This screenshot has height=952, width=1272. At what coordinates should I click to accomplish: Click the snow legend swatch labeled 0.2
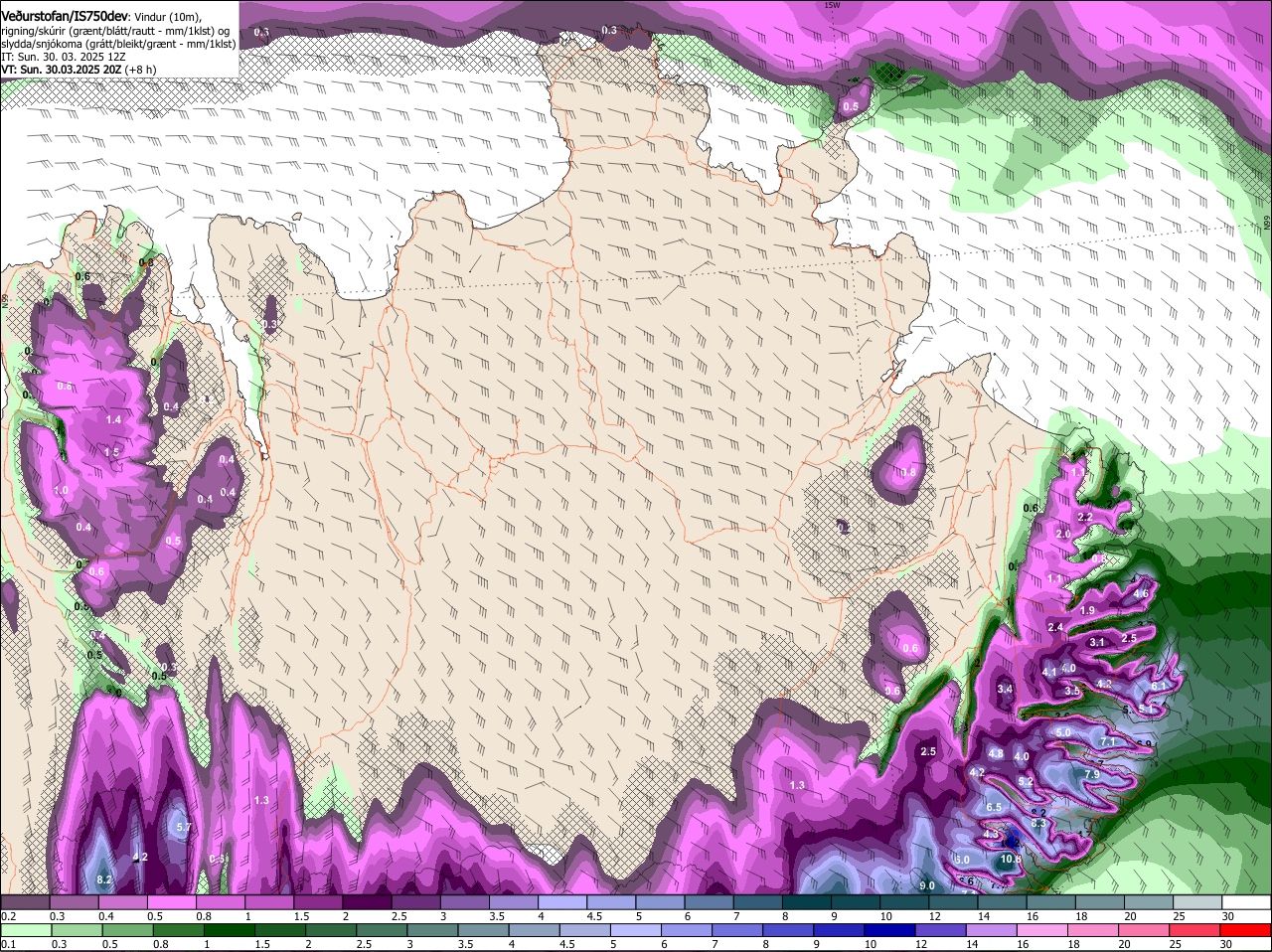24,902
